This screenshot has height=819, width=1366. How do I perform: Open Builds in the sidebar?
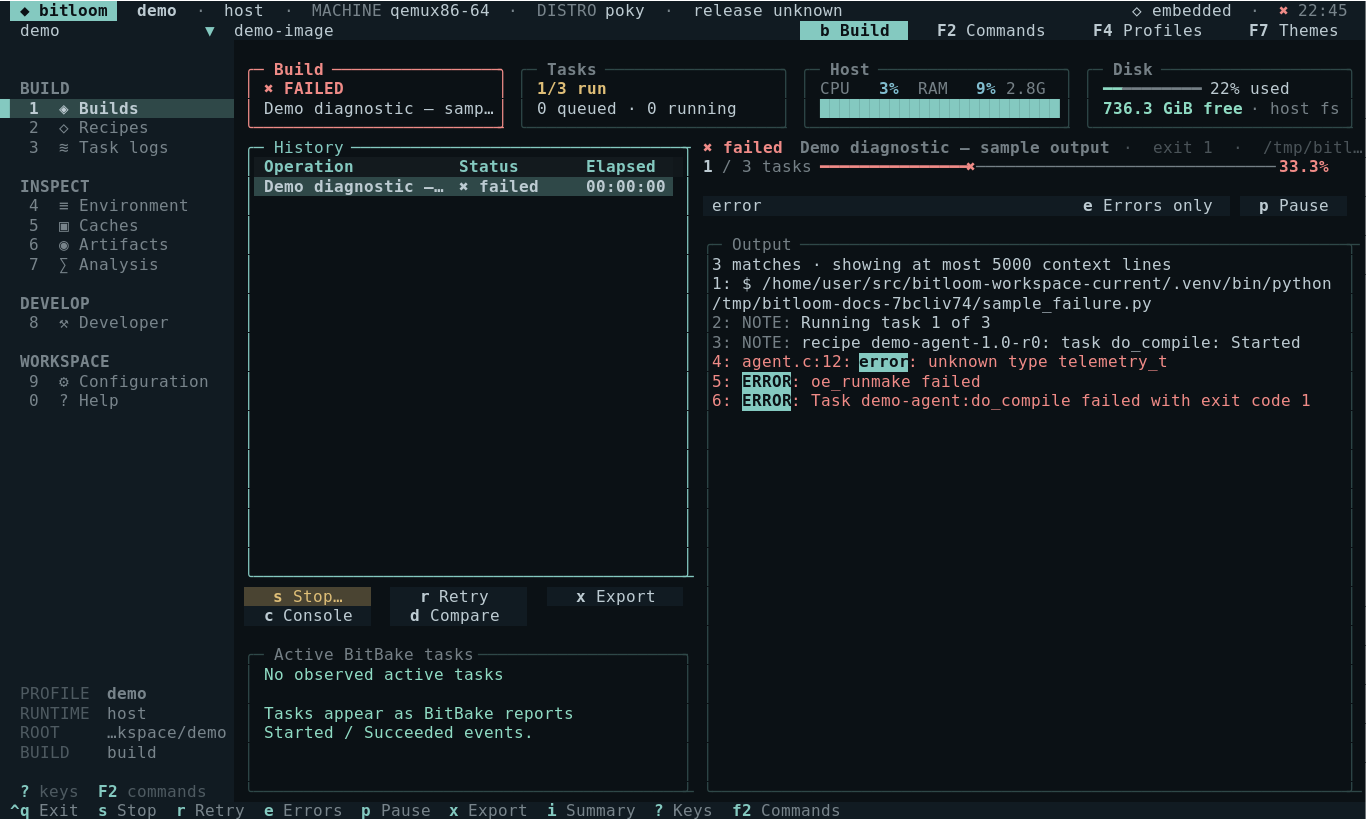click(x=117, y=108)
